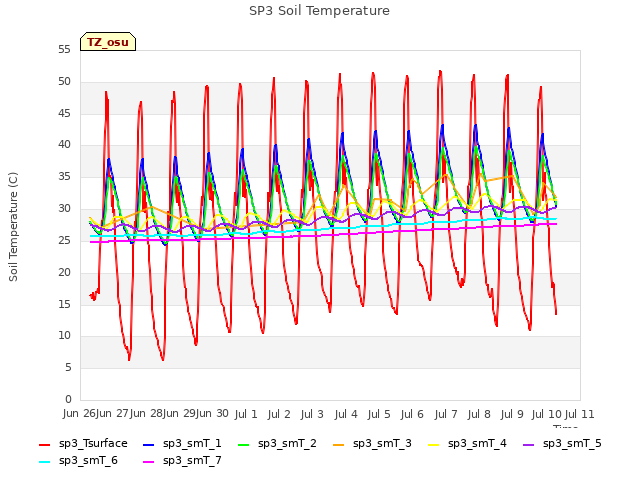Screen dimensions: 640x480
Task: Click the chart title SP3 Soil Temperature
Action: pos(320,11)
